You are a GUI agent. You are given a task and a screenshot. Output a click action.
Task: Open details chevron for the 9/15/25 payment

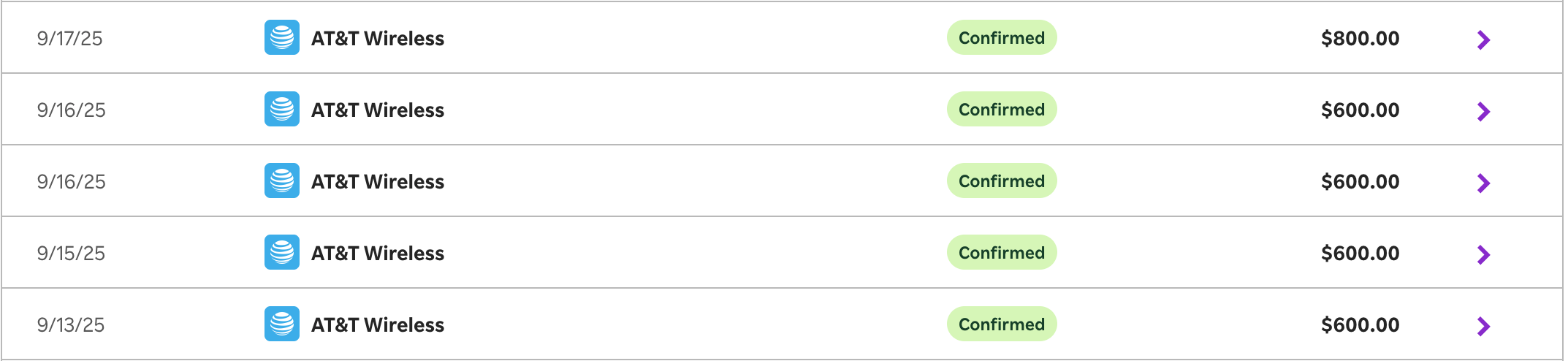1483,254
